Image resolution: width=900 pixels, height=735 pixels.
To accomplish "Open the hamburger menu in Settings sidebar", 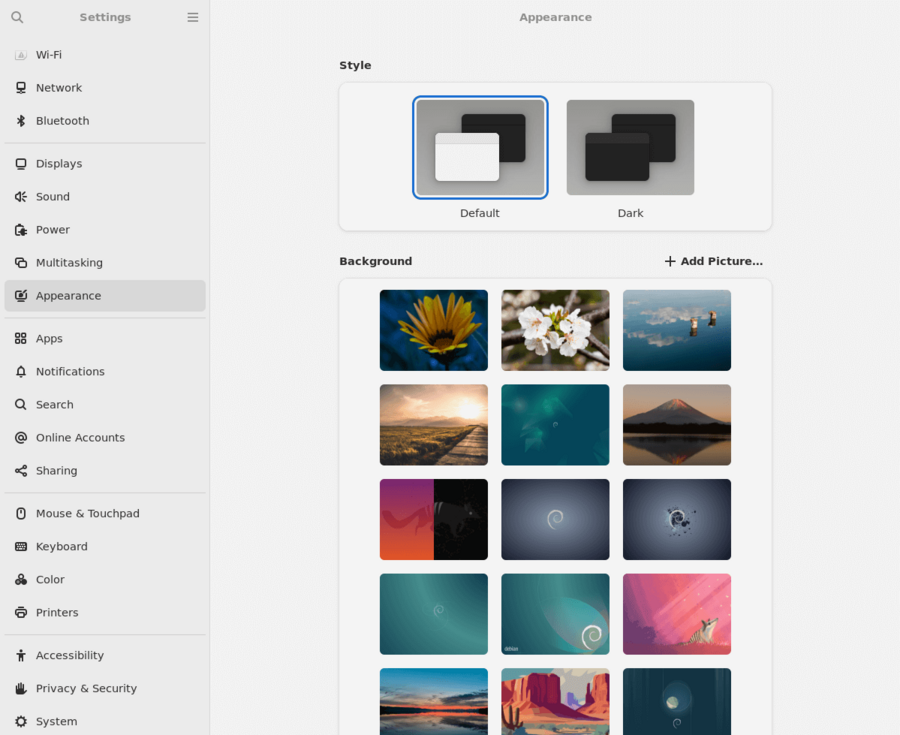I will click(193, 17).
